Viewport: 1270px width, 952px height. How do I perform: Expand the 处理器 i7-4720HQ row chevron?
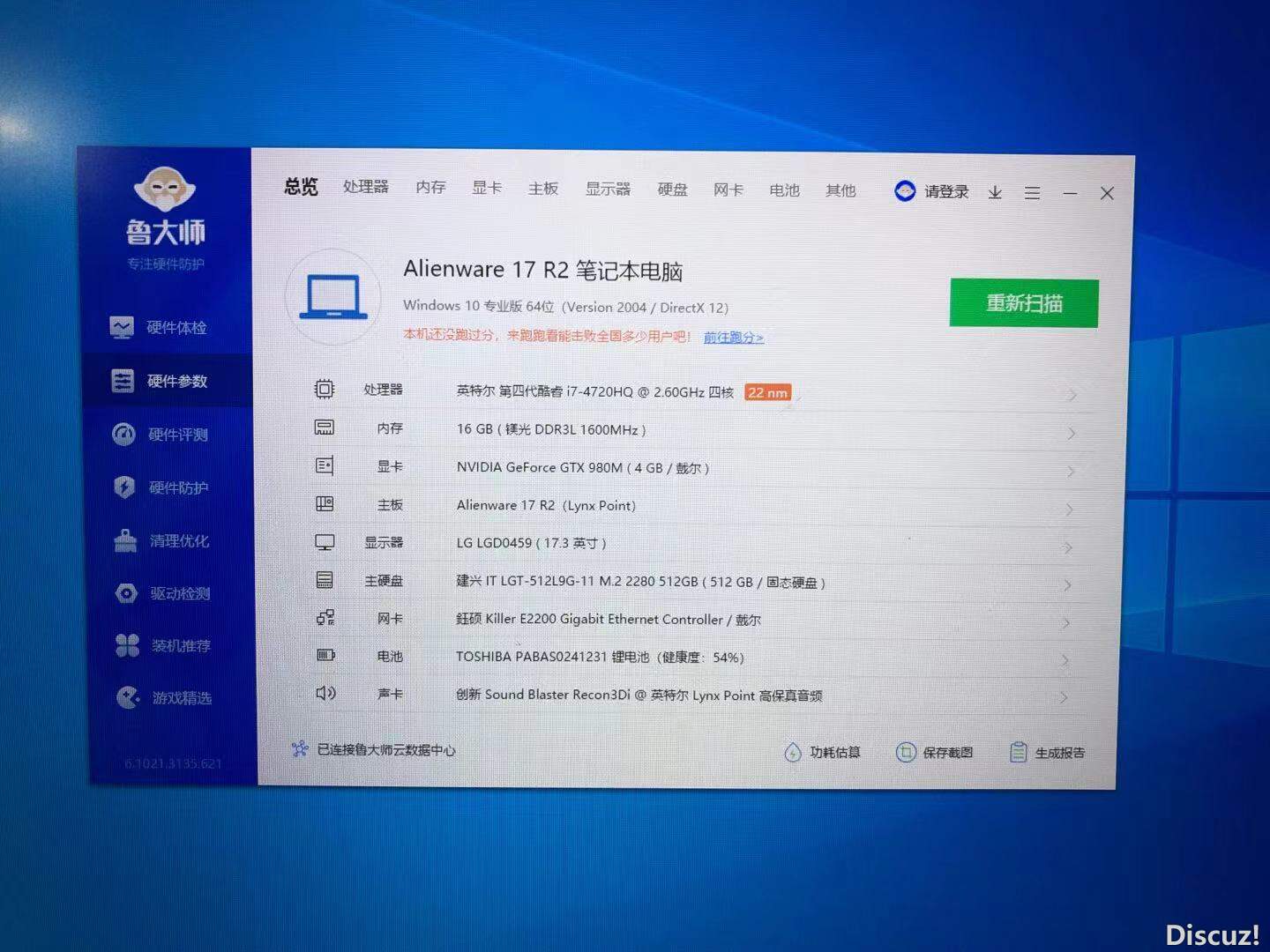[x=1072, y=395]
